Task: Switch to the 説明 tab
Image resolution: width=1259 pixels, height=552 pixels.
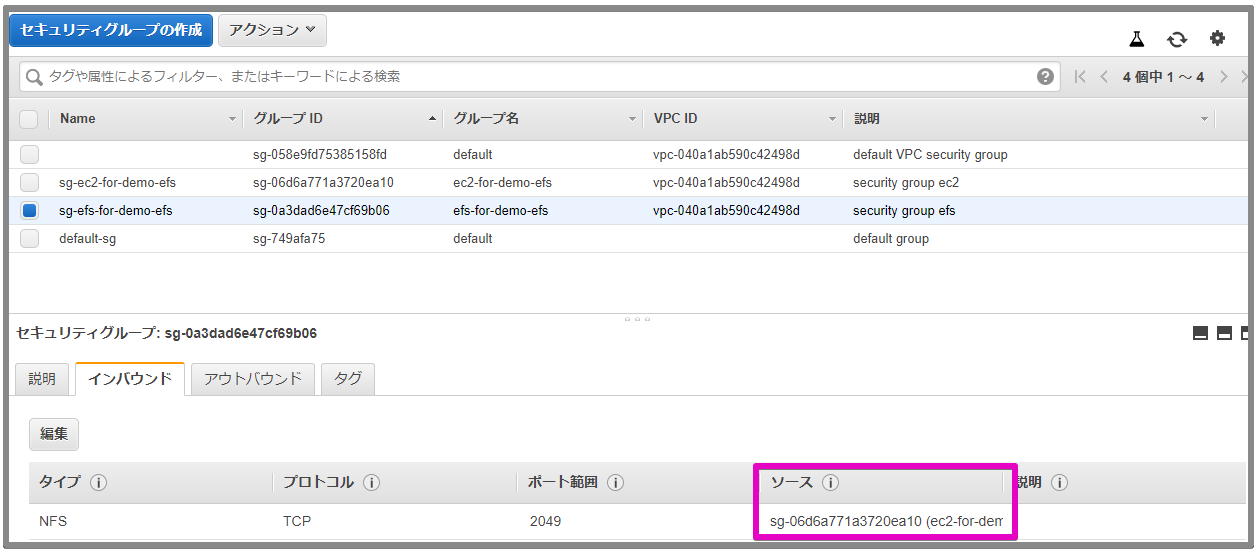Action: click(x=42, y=379)
